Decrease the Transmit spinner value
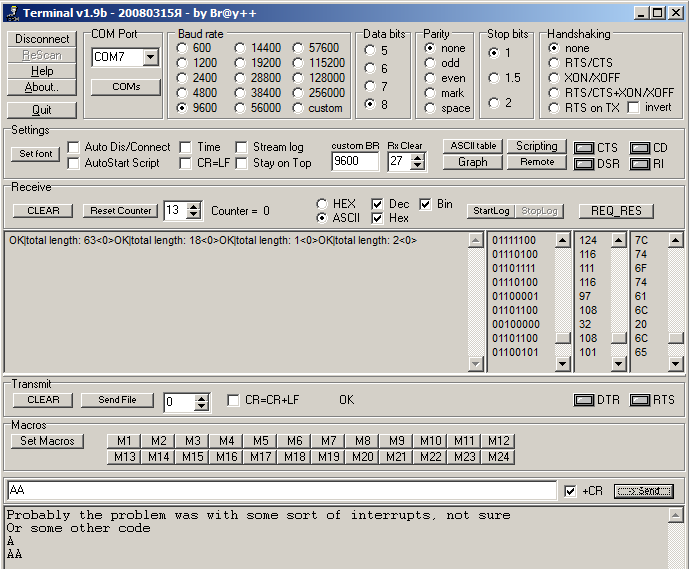Screen dimensions: 689x569 point(201,406)
